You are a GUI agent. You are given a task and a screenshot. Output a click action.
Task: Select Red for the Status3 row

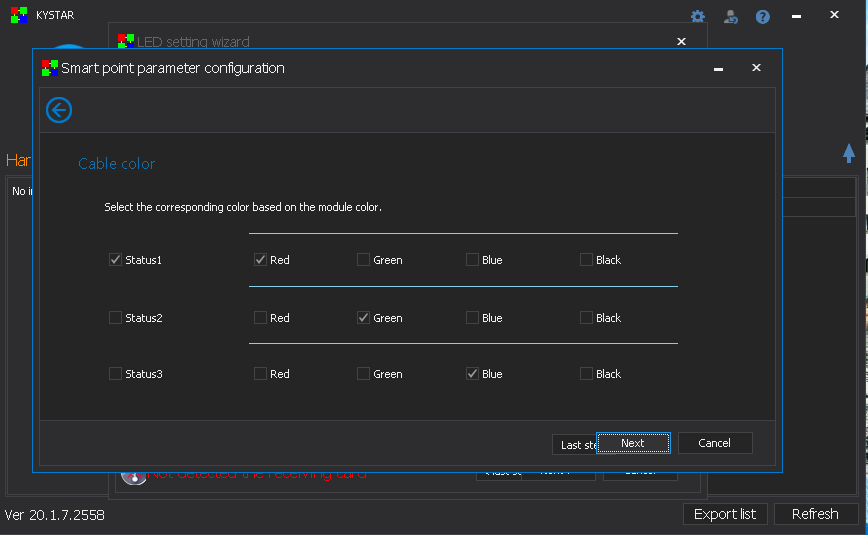click(260, 374)
